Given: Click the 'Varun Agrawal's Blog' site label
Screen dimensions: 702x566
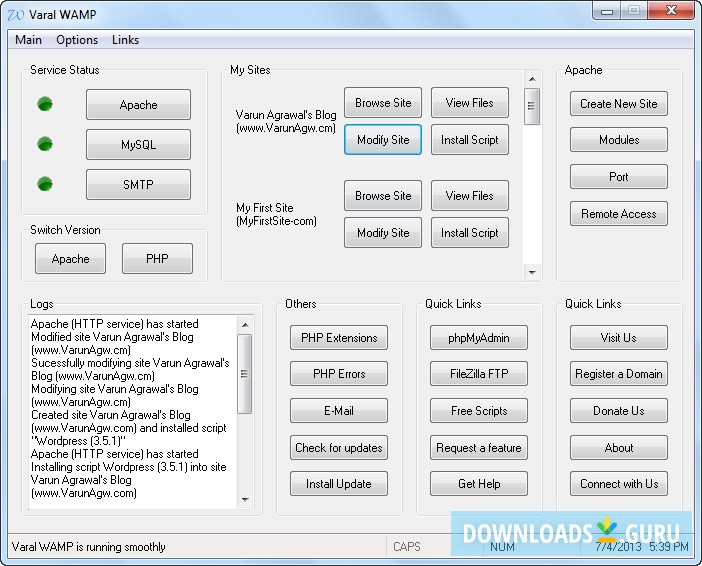Looking at the screenshot, I should pyautogui.click(x=286, y=115).
